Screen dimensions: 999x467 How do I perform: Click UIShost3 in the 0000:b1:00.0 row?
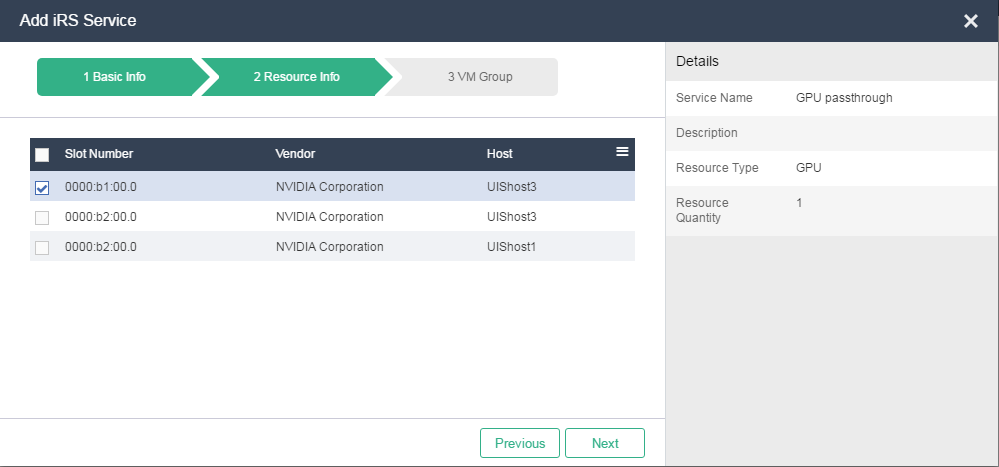pos(512,187)
